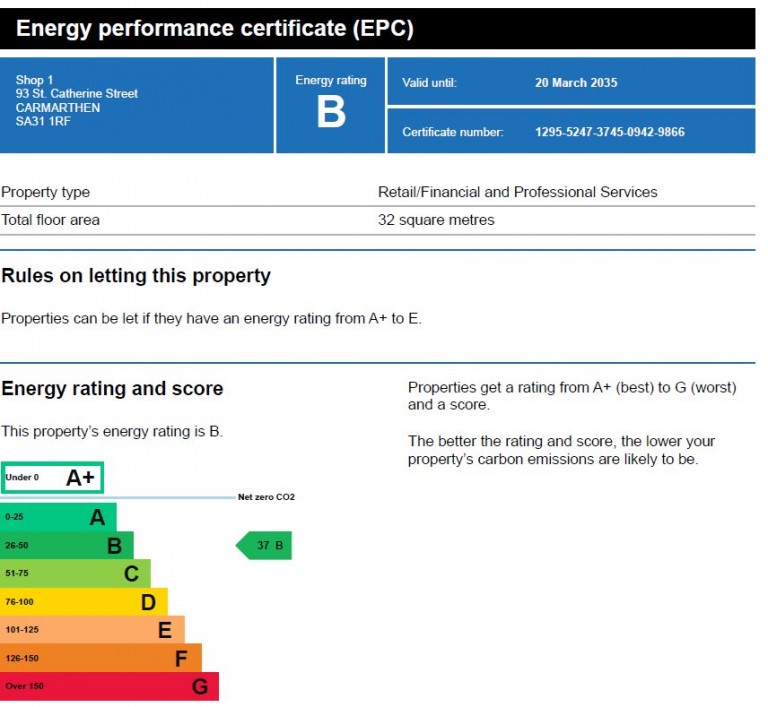The width and height of the screenshot is (768, 707).
Task: Select the B 26-50 rating band
Action: coord(67,546)
